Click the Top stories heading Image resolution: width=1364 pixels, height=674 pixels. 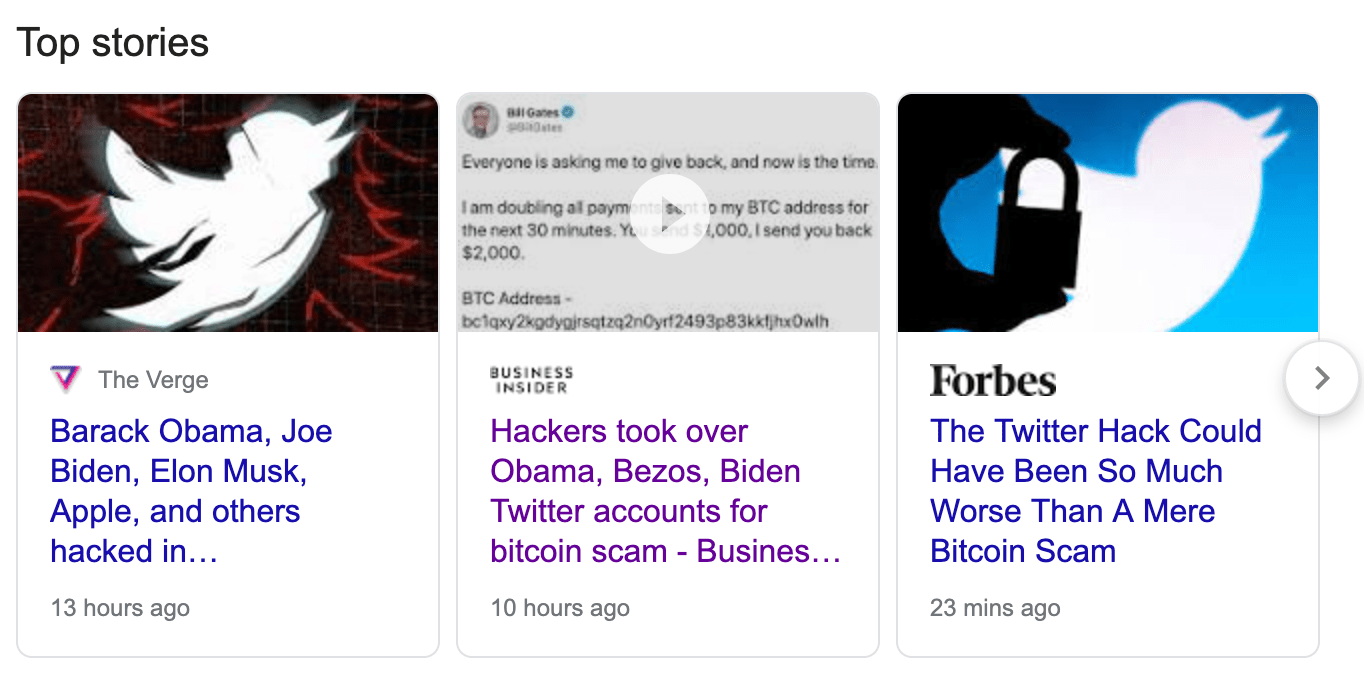click(113, 42)
